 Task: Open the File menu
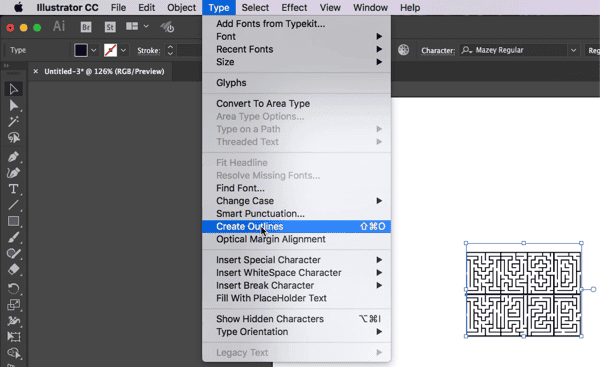pyautogui.click(x=118, y=7)
